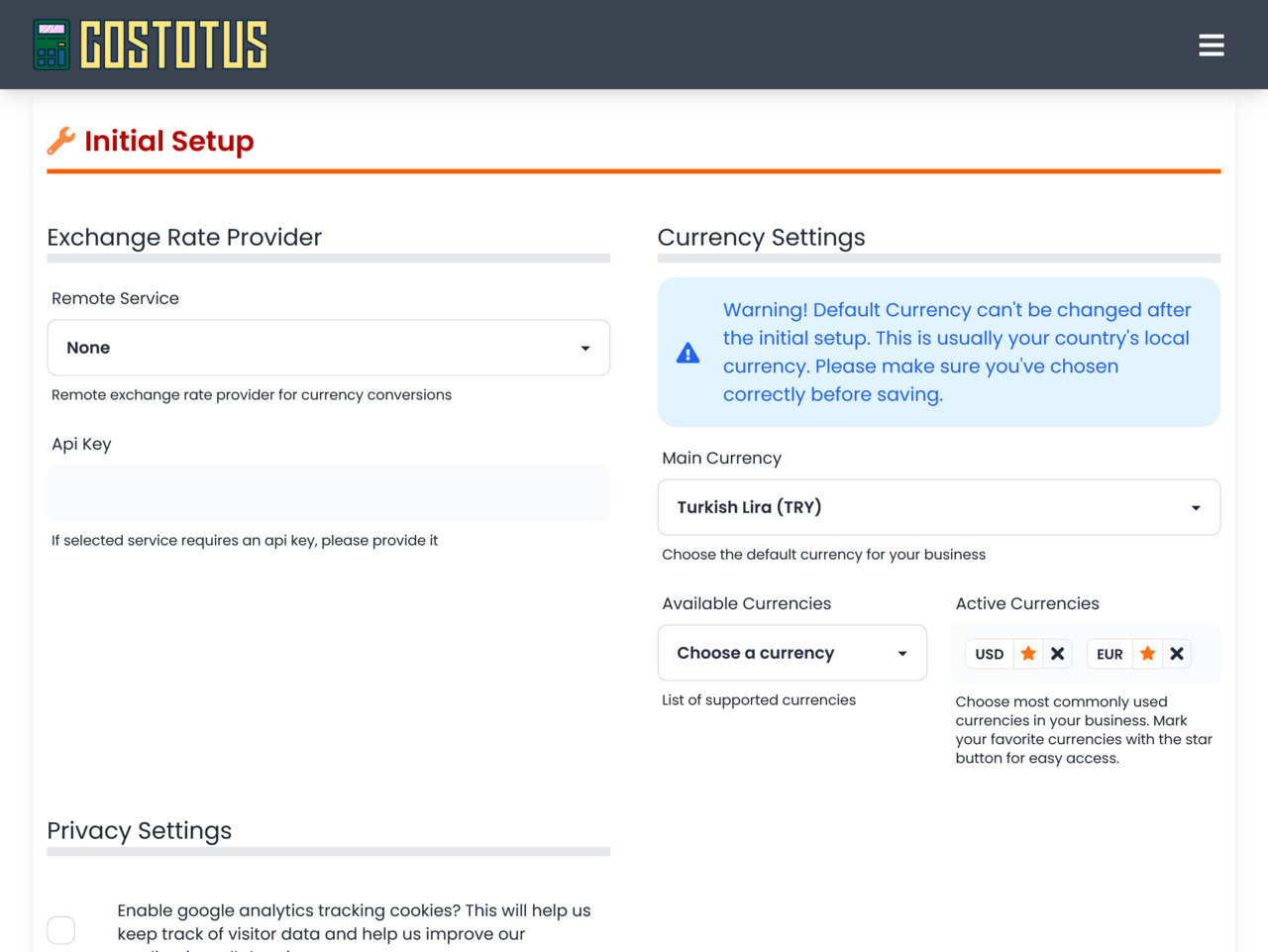Expand the Main Currency dropdown

tap(938, 507)
